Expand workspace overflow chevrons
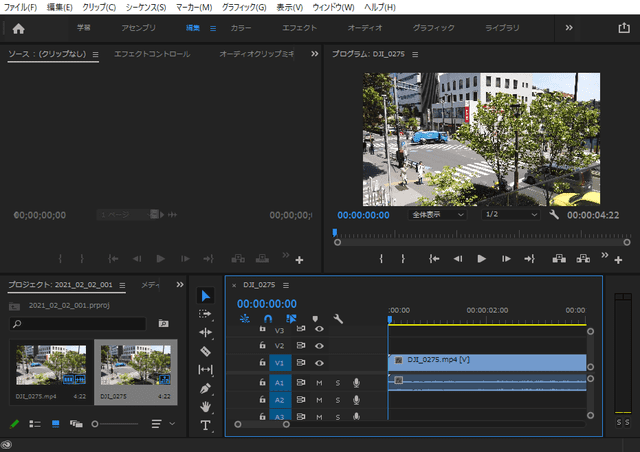Screen dimensions: 640x452 coord(569,28)
